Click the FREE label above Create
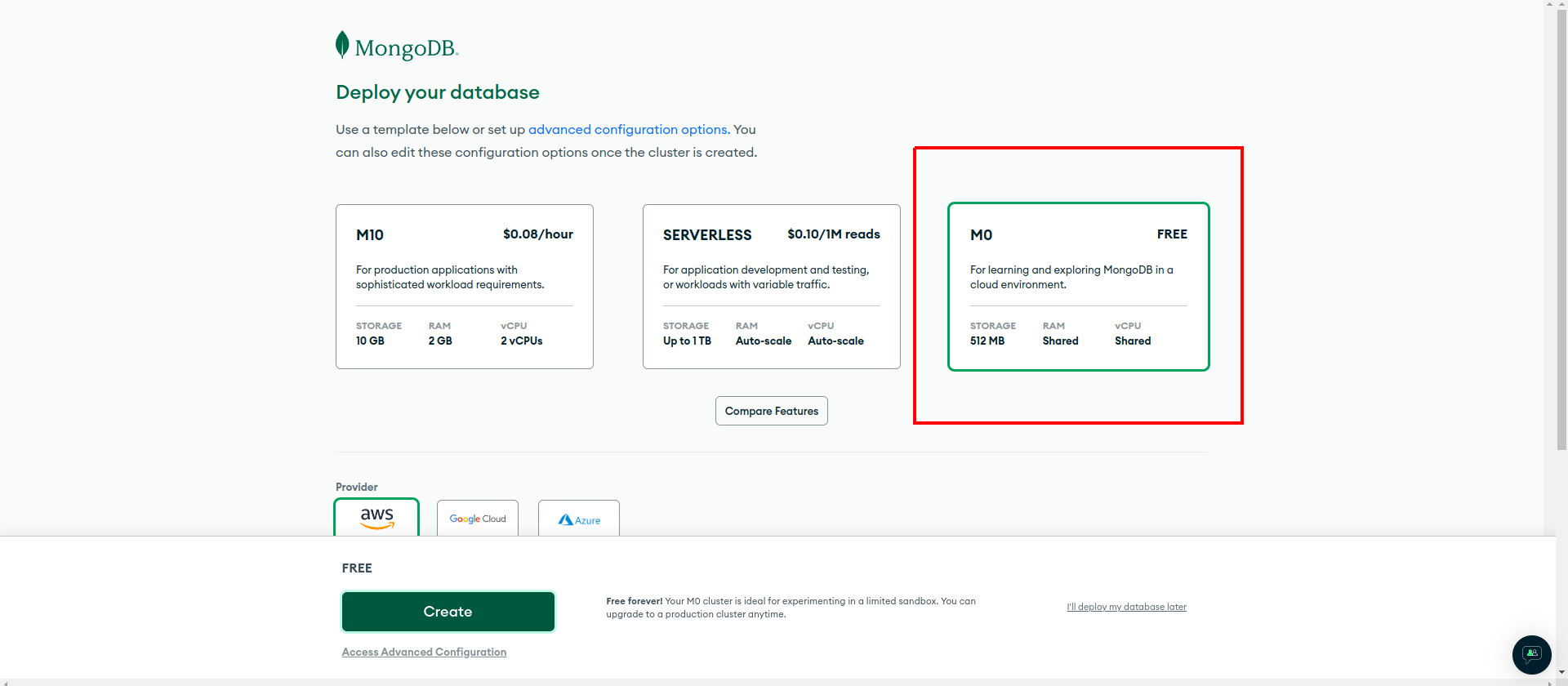 point(357,568)
